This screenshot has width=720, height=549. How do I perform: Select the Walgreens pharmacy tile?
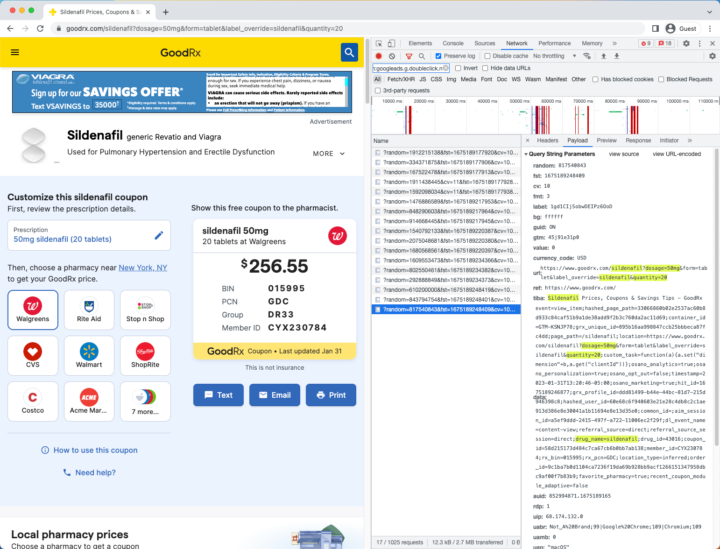point(33,310)
